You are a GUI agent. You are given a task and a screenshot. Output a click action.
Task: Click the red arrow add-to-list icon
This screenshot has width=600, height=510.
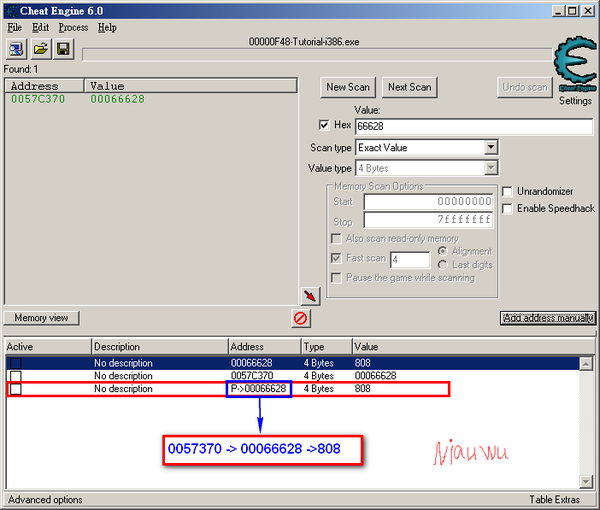click(x=310, y=296)
